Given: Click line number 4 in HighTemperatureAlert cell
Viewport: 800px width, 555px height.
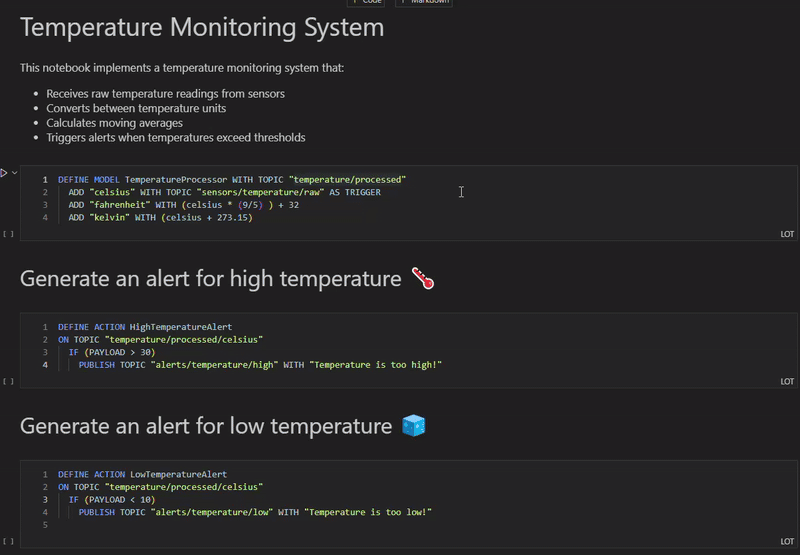Looking at the screenshot, I should [x=45, y=365].
